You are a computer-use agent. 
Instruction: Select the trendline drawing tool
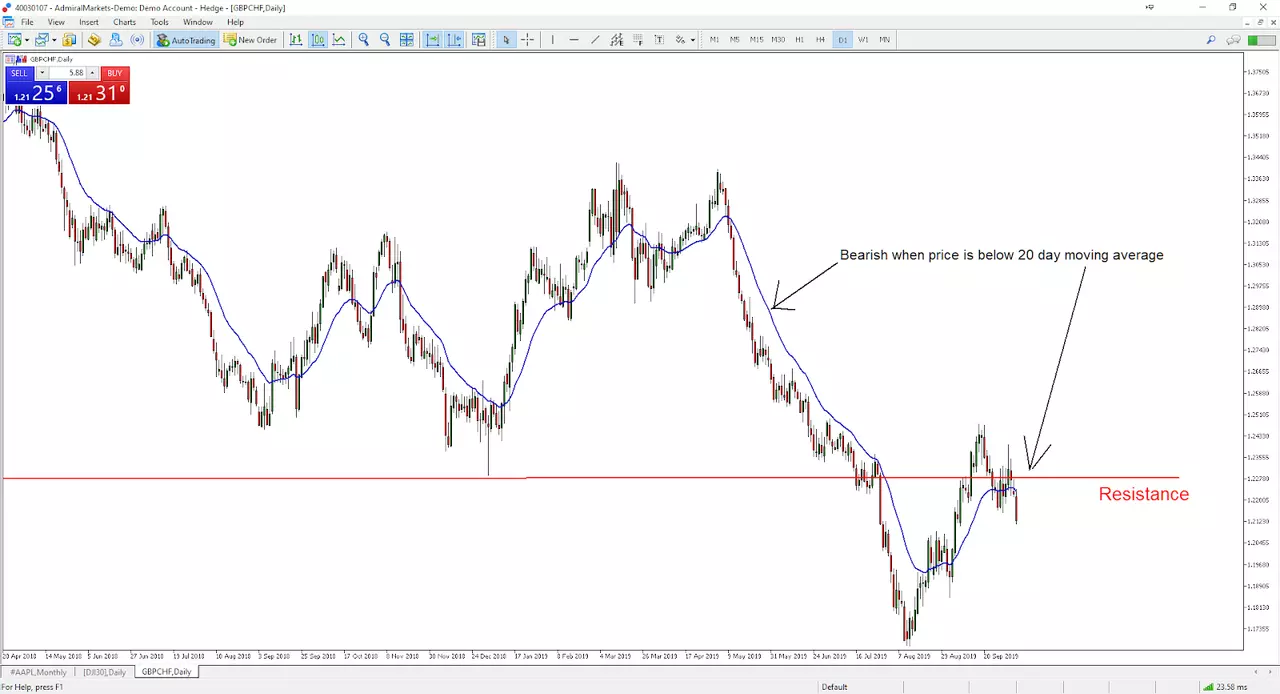[x=595, y=40]
